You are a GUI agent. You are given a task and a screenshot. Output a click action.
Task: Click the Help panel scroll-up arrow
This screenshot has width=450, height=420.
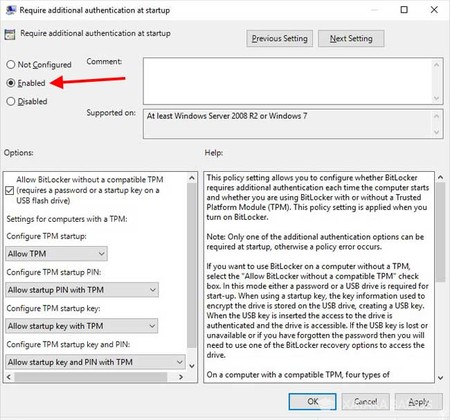tap(440, 177)
